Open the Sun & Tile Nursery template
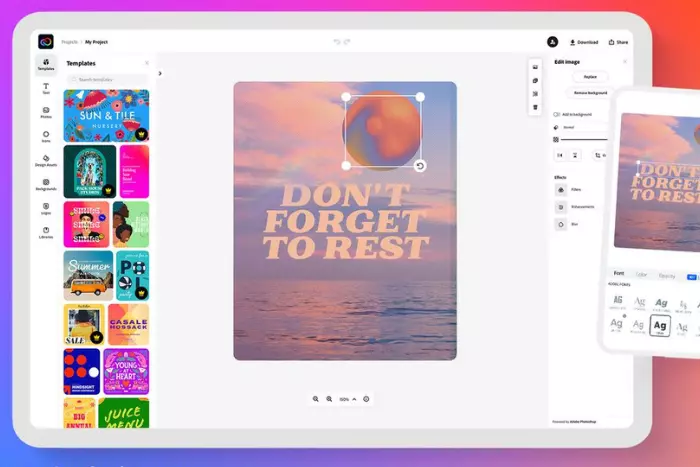This screenshot has width=700, height=467. 106,116
